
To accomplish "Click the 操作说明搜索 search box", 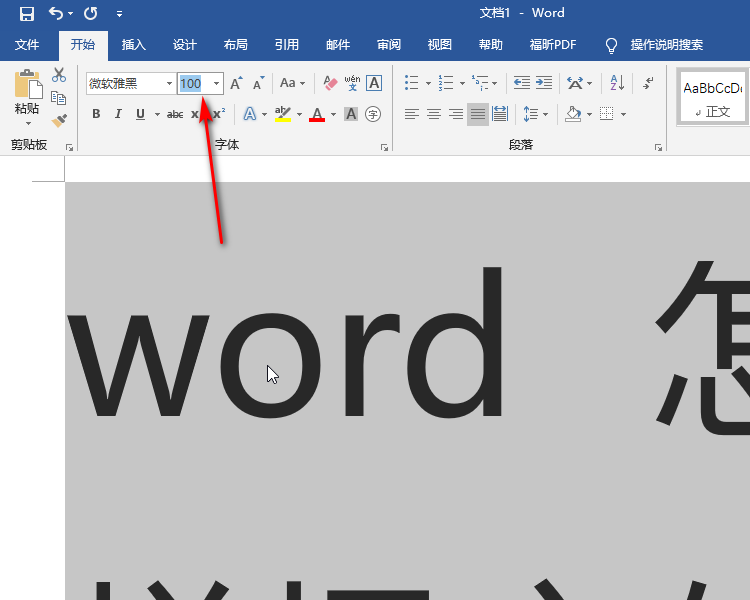I will (x=666, y=45).
